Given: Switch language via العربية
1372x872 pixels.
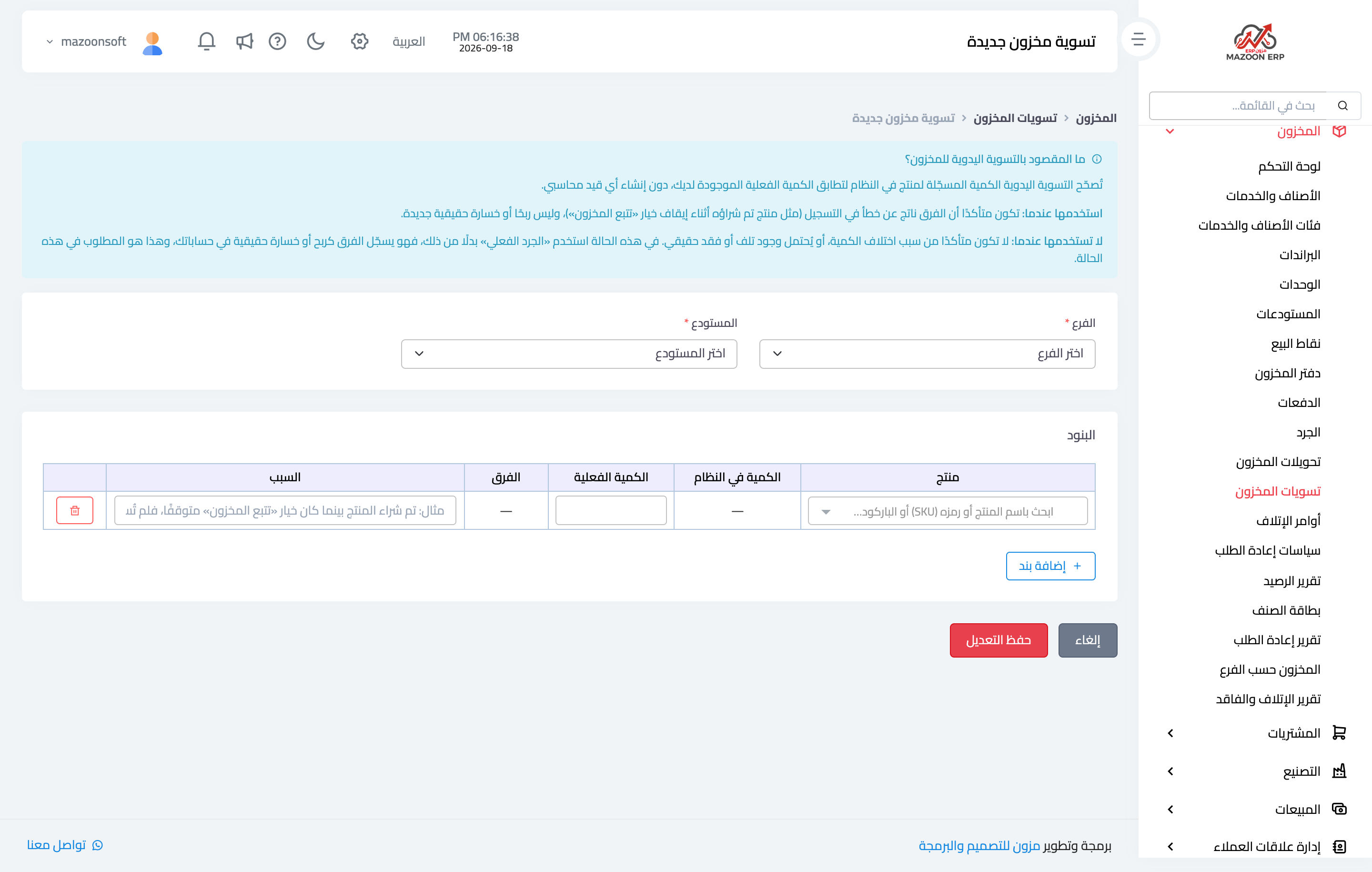Looking at the screenshot, I should pyautogui.click(x=409, y=41).
